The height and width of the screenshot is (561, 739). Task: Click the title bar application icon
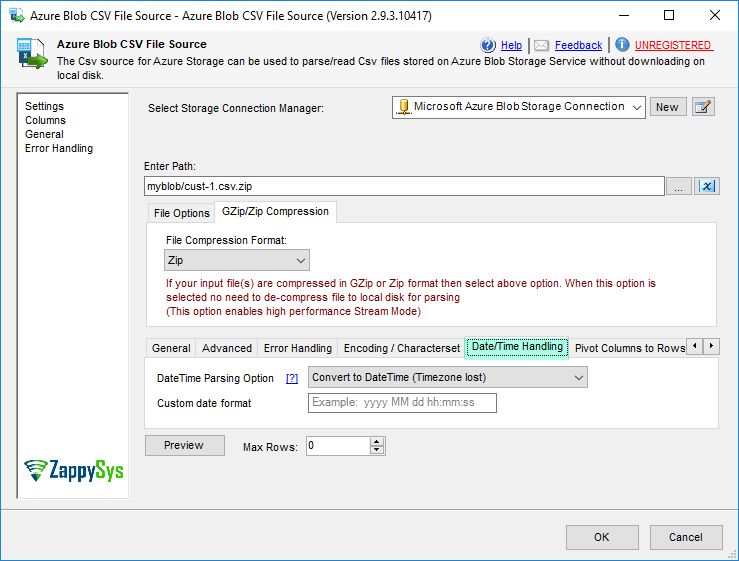click(17, 16)
